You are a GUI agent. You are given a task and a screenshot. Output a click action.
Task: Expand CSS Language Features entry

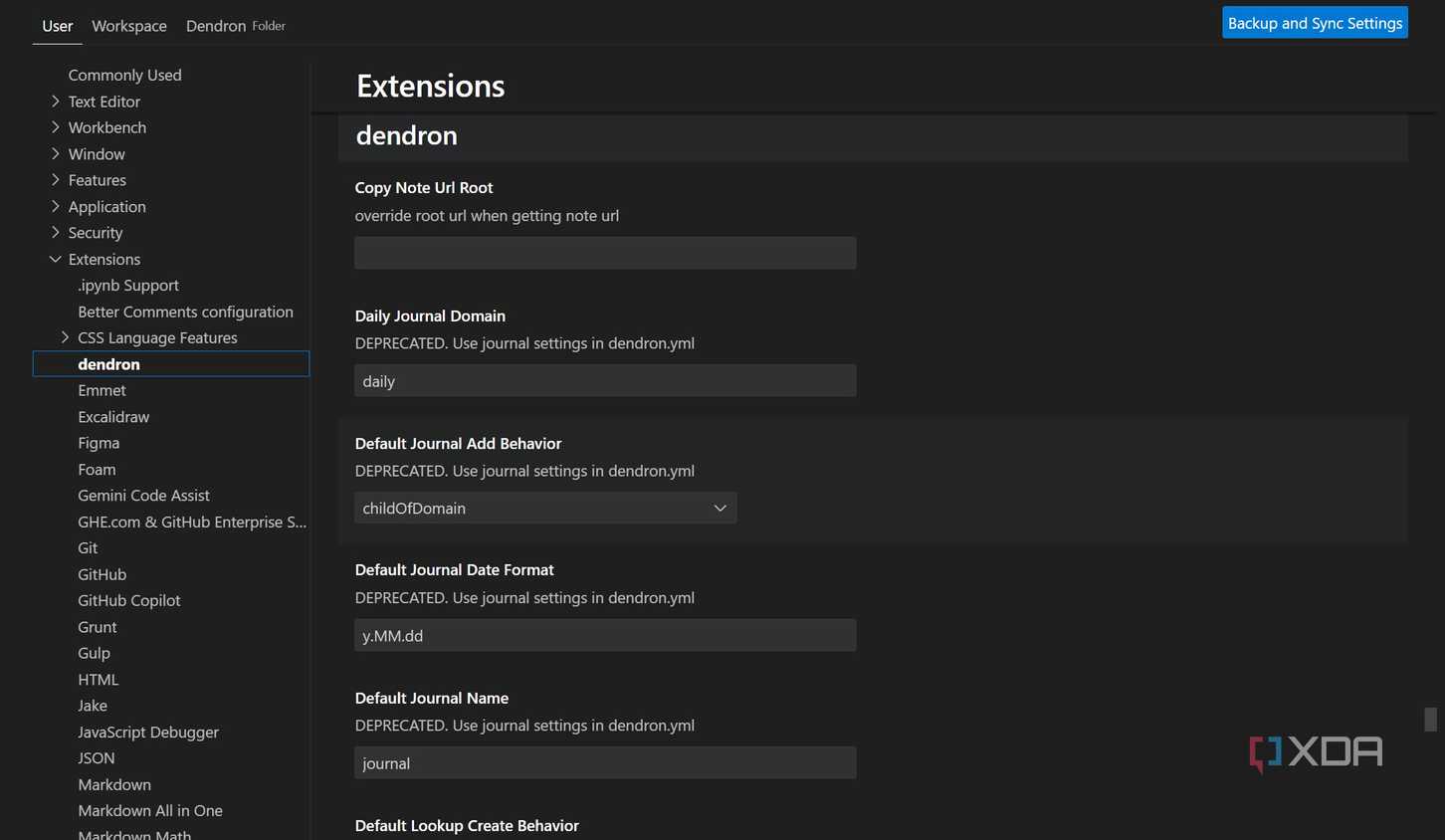pyautogui.click(x=66, y=337)
